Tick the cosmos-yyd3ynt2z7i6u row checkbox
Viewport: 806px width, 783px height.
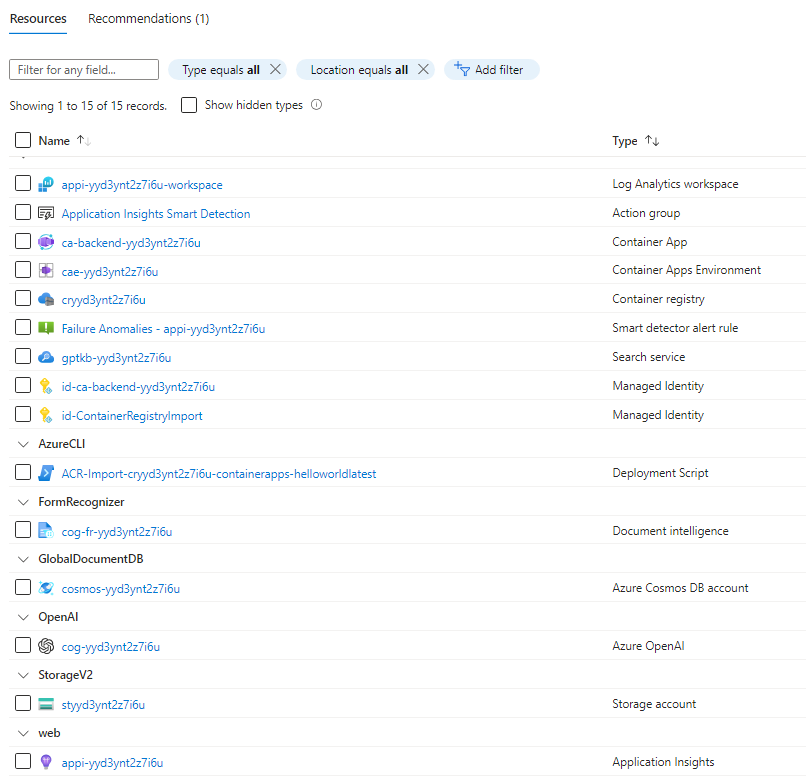(23, 588)
